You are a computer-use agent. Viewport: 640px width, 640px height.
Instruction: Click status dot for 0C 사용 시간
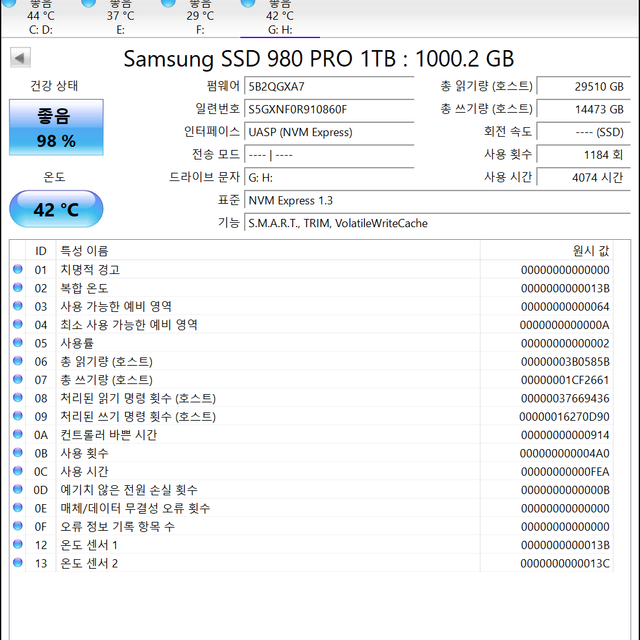click(18, 471)
